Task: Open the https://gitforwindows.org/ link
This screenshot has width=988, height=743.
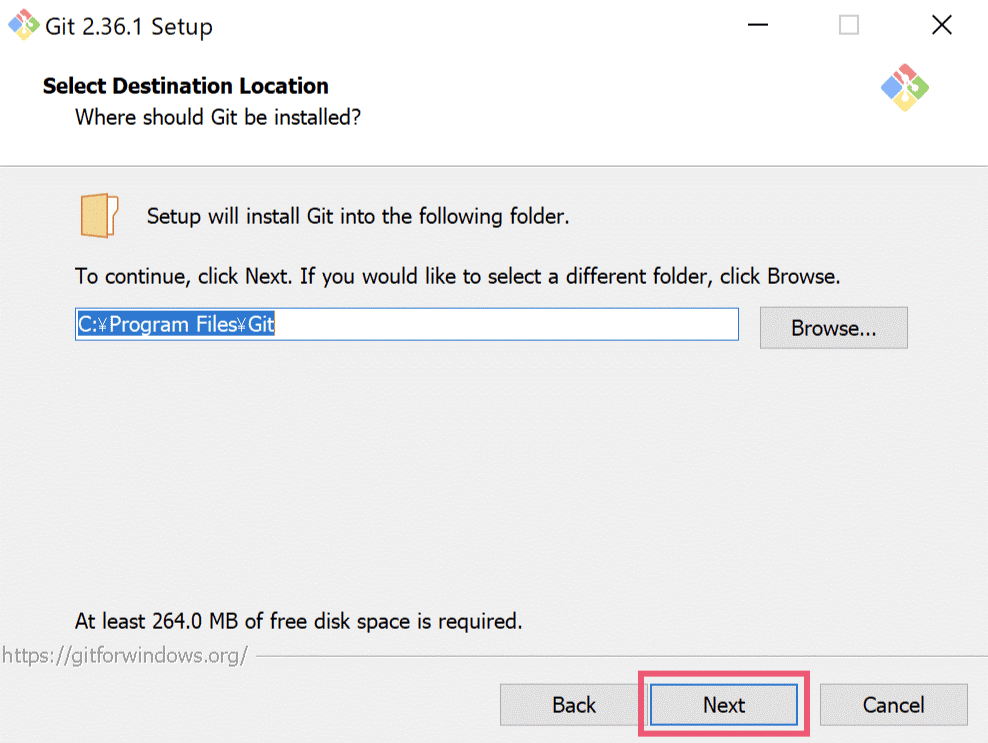Action: (125, 655)
